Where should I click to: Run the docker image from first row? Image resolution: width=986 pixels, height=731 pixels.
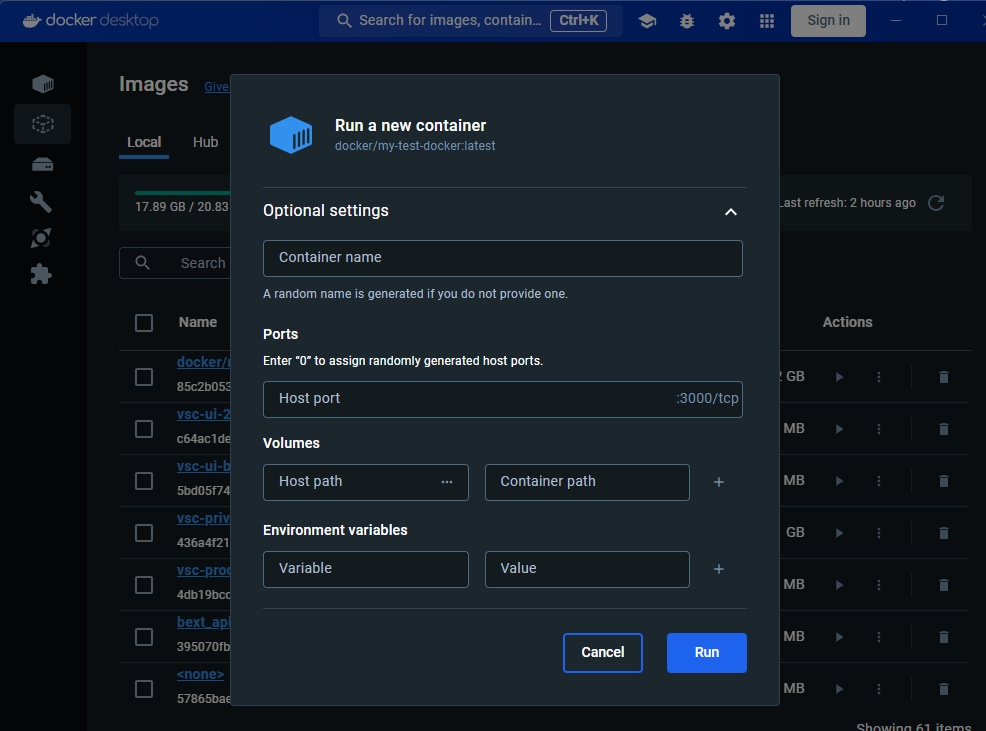tap(839, 377)
